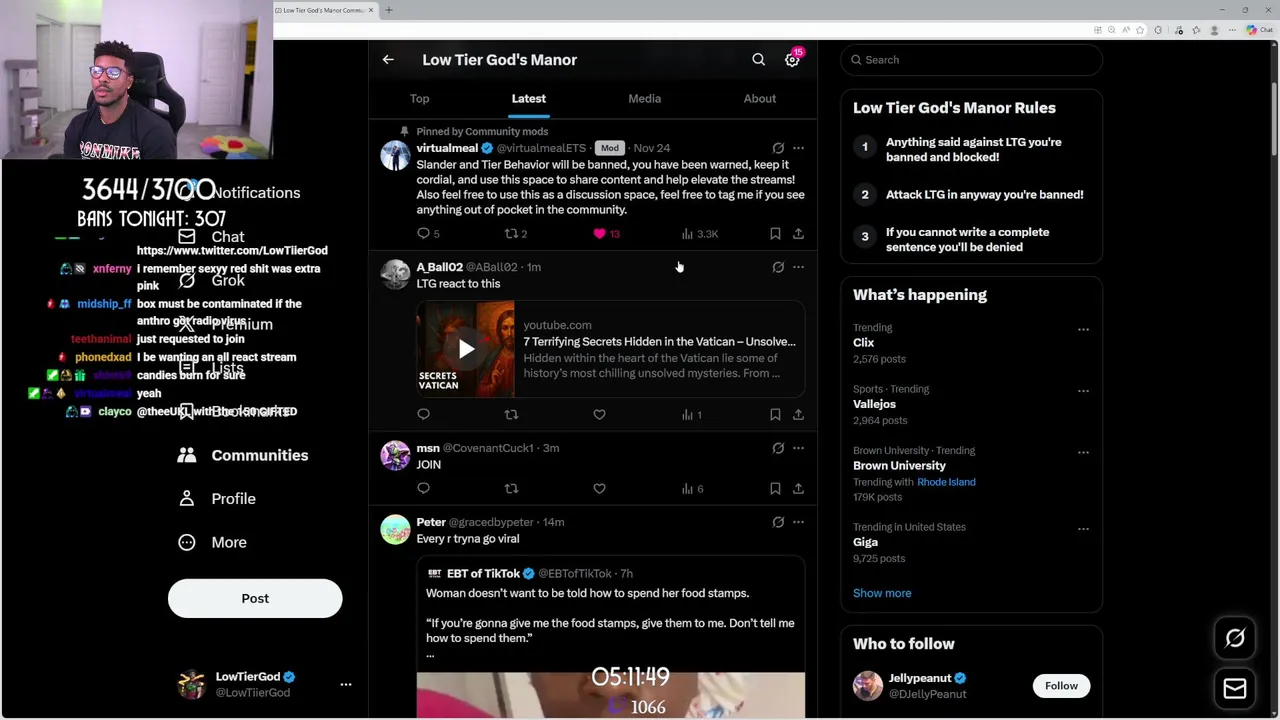Share A_Ball02's post
1280x720 pixels.
click(x=798, y=415)
